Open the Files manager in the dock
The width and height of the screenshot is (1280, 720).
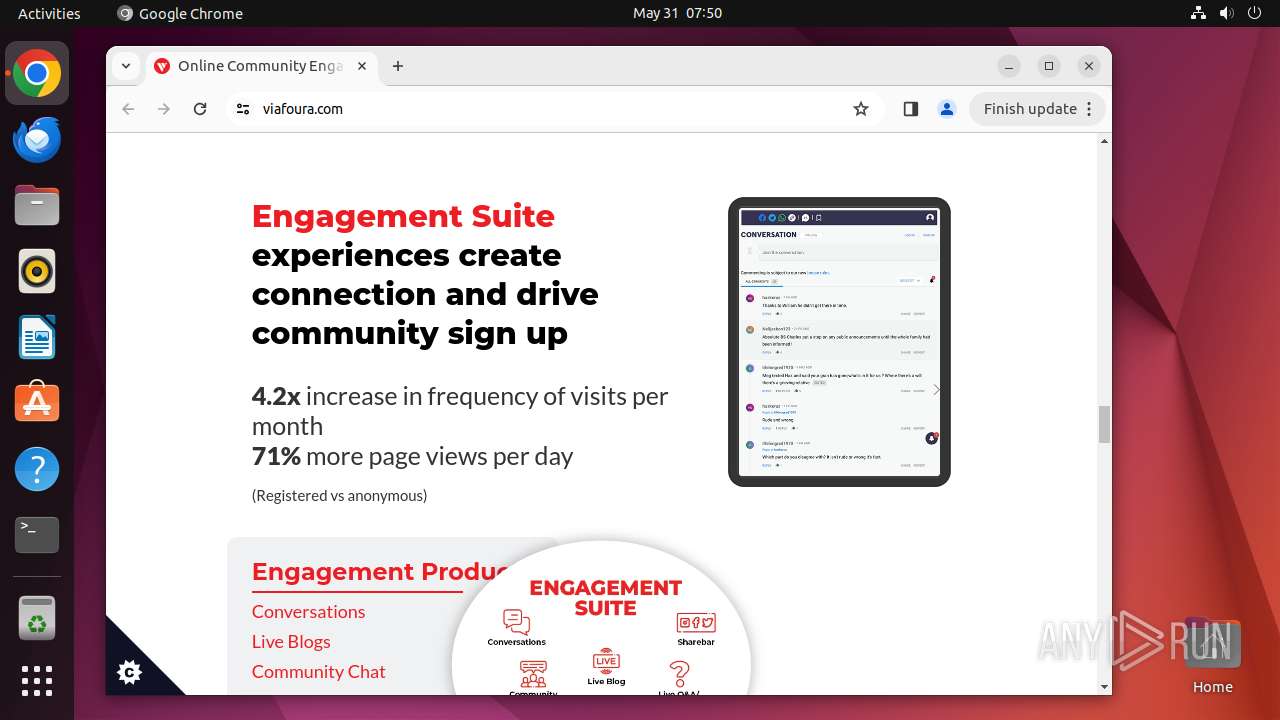pos(37,206)
